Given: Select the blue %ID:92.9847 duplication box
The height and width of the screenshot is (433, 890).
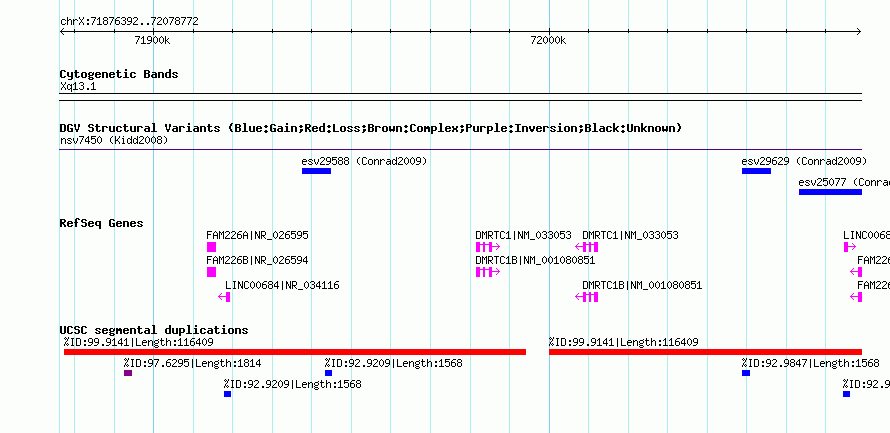Looking at the screenshot, I should point(746,373).
